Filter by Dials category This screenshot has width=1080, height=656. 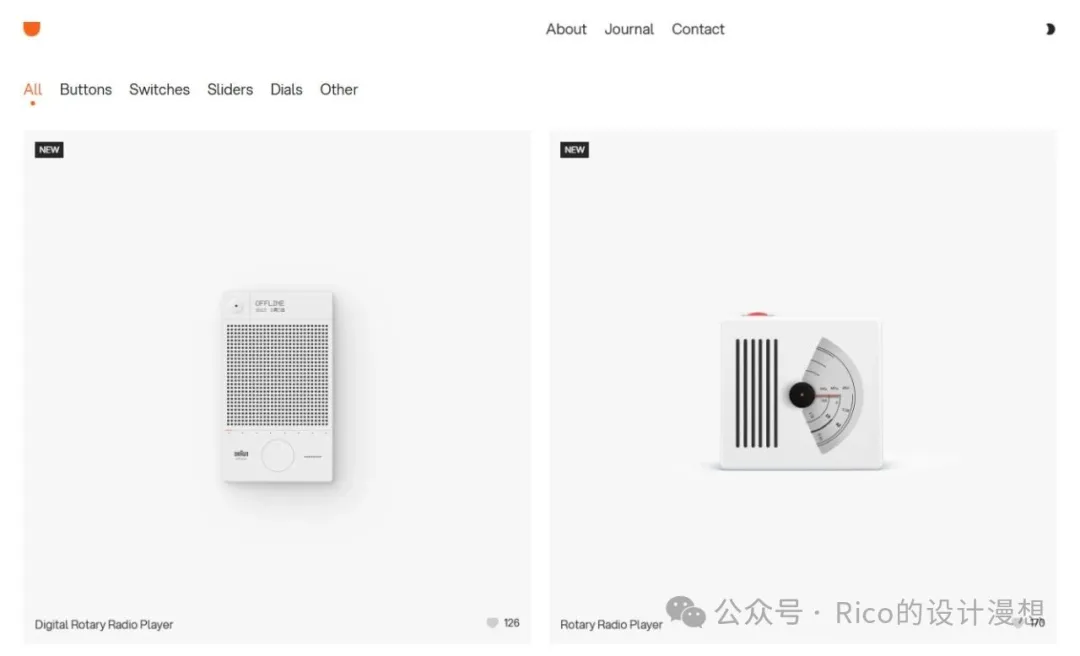286,90
